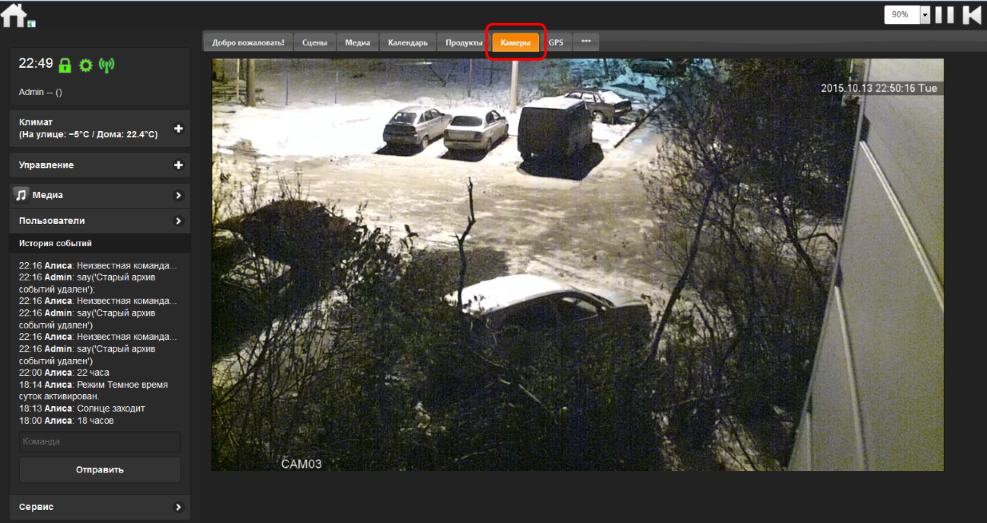The height and width of the screenshot is (523, 987).
Task: Open the home icon at top left
Action: (x=14, y=15)
